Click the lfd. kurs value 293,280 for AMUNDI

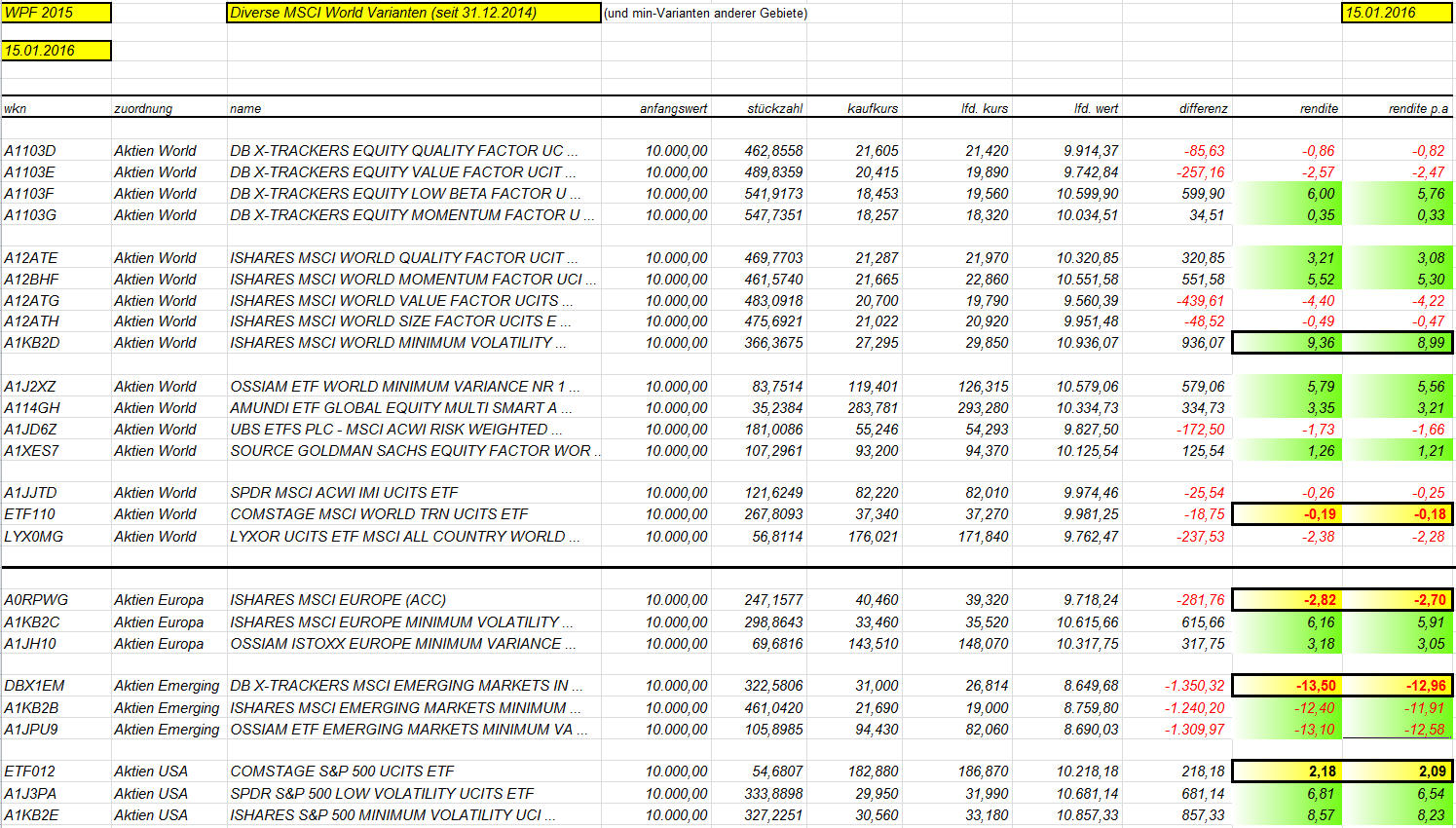pyautogui.click(x=983, y=408)
